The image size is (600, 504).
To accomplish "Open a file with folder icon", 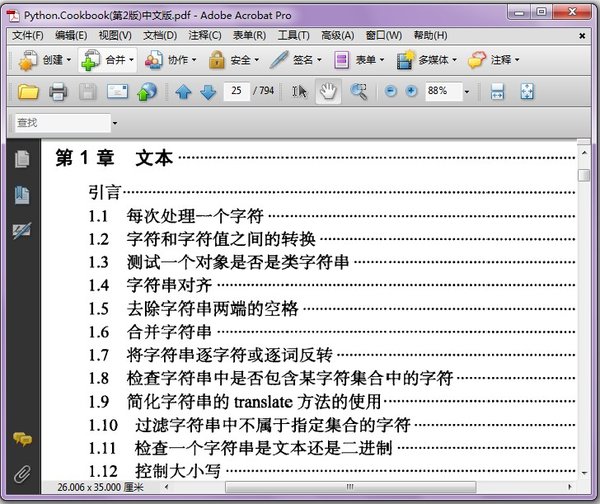I will pyautogui.click(x=28, y=91).
